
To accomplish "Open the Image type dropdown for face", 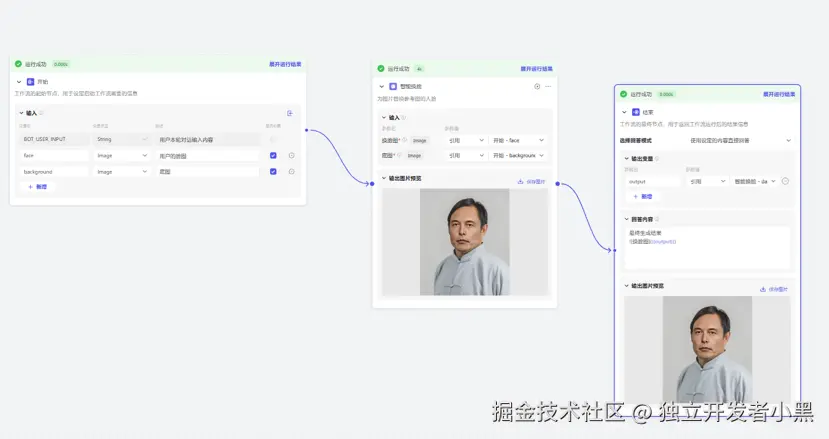I will click(120, 155).
